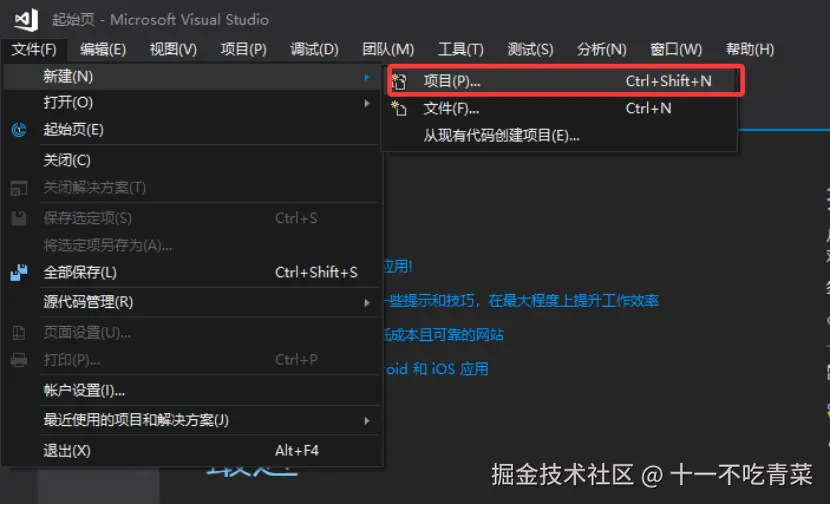The width and height of the screenshot is (830, 505).
Task: Open the 调试(D) menu
Action: point(314,50)
